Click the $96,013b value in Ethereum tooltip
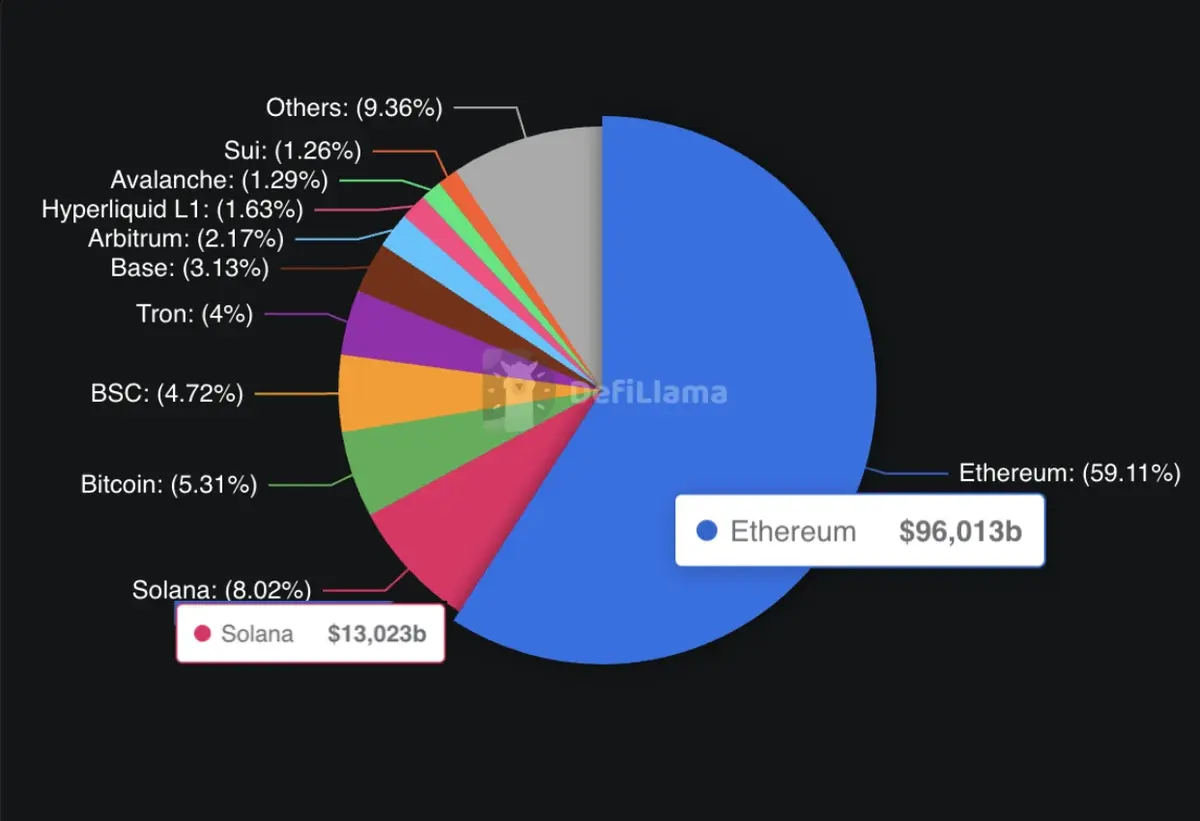Screen dimensions: 1200x821 960,531
